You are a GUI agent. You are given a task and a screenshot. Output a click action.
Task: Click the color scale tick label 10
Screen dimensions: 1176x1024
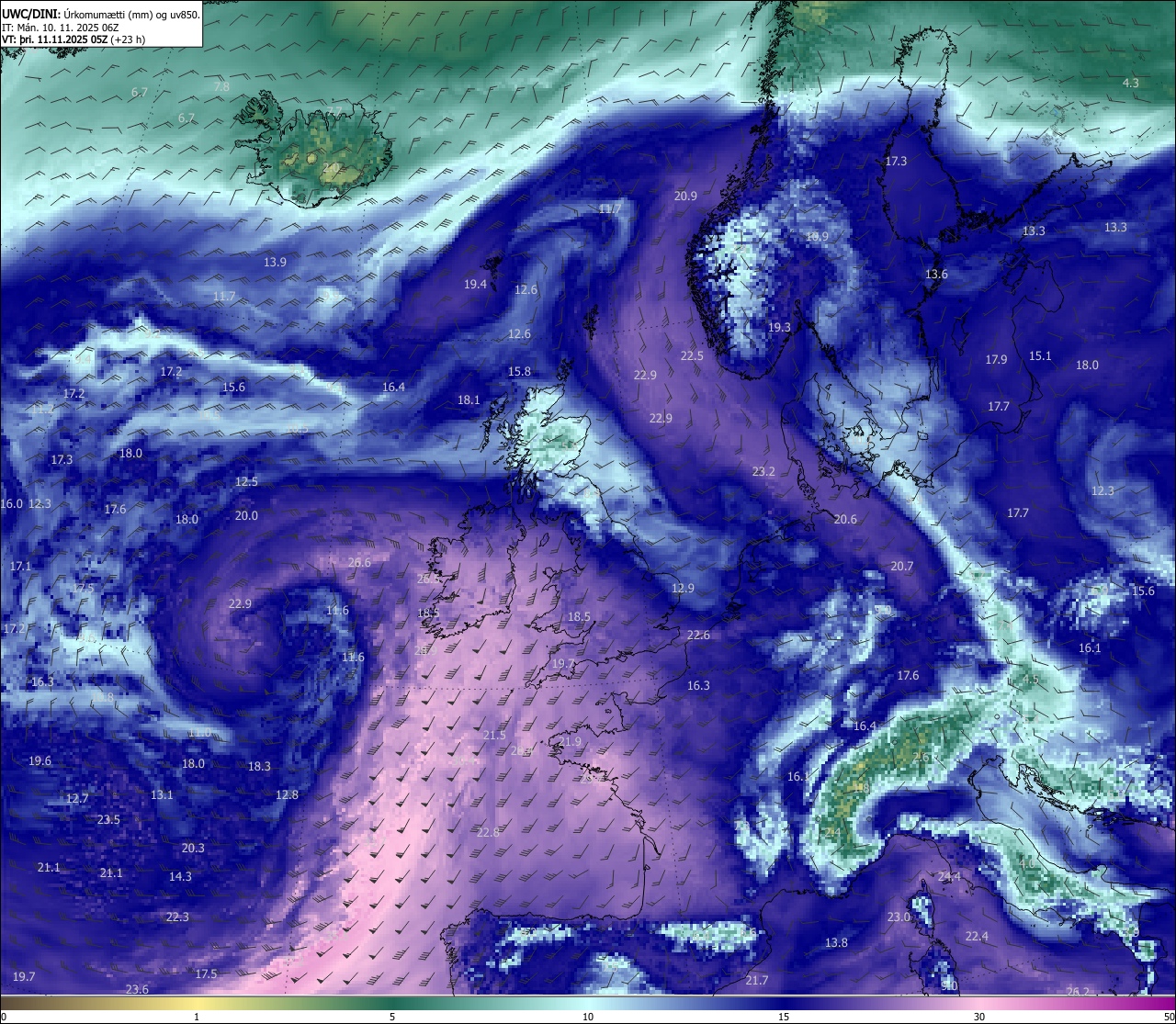tap(588, 1017)
